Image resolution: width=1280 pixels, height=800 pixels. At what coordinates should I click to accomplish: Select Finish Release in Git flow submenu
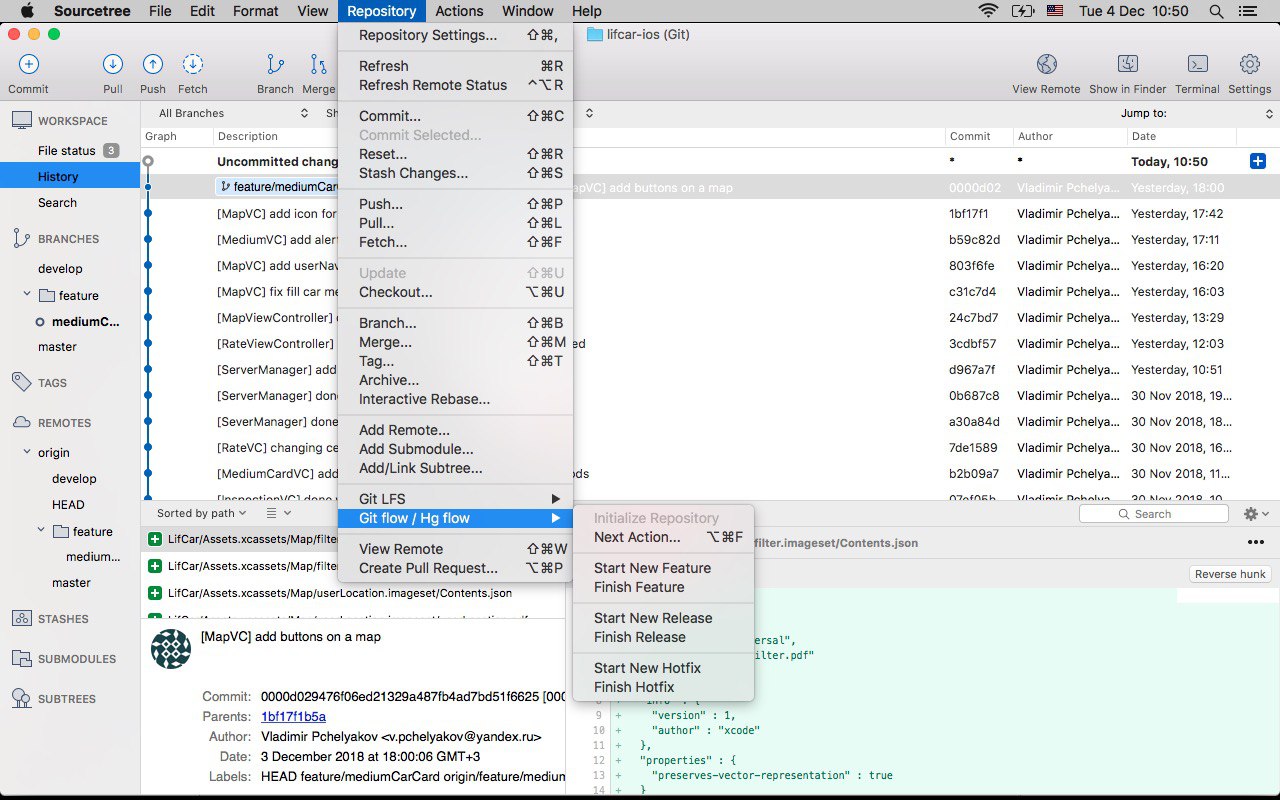pos(663,637)
